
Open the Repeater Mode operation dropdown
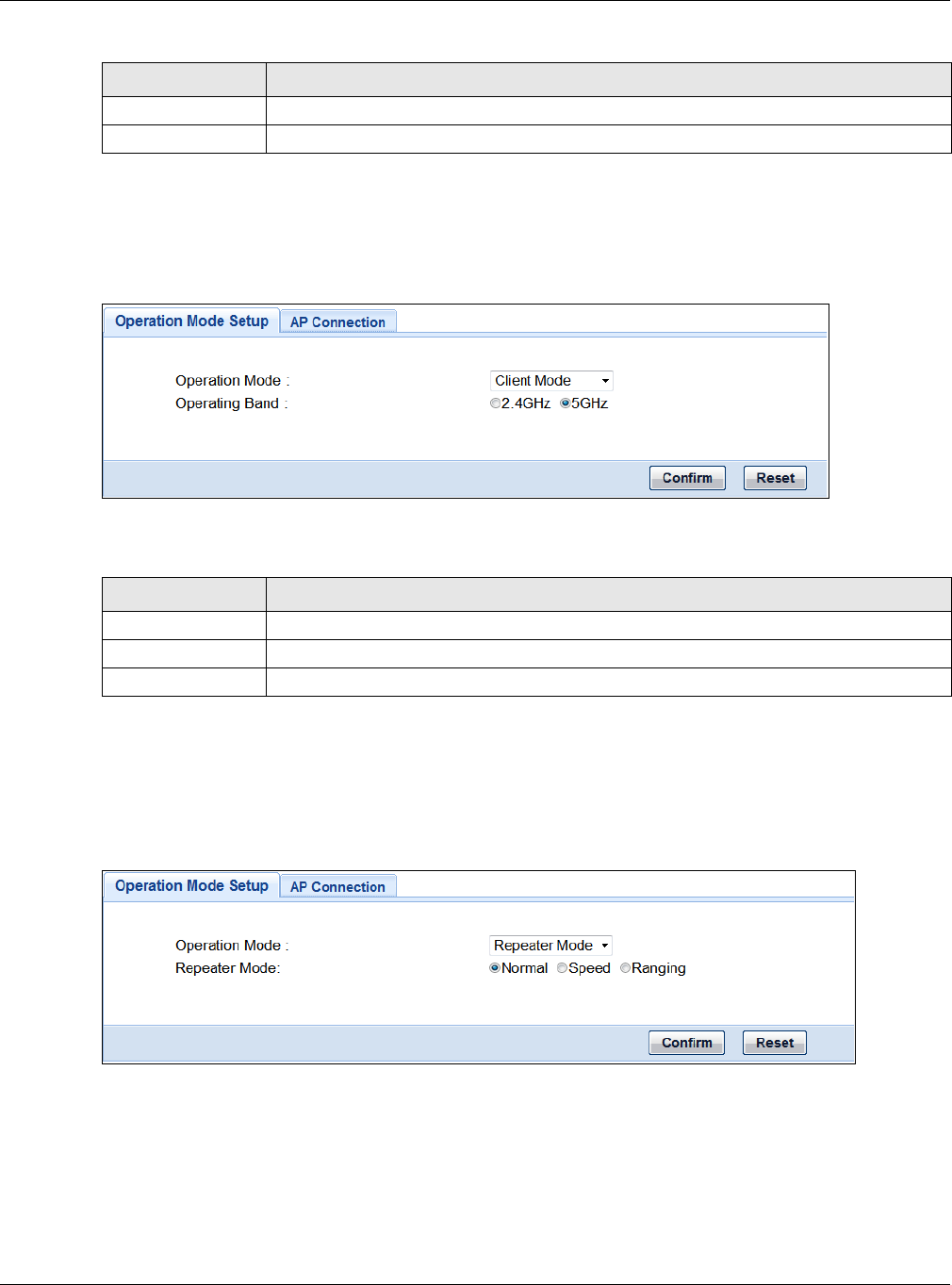tap(550, 946)
